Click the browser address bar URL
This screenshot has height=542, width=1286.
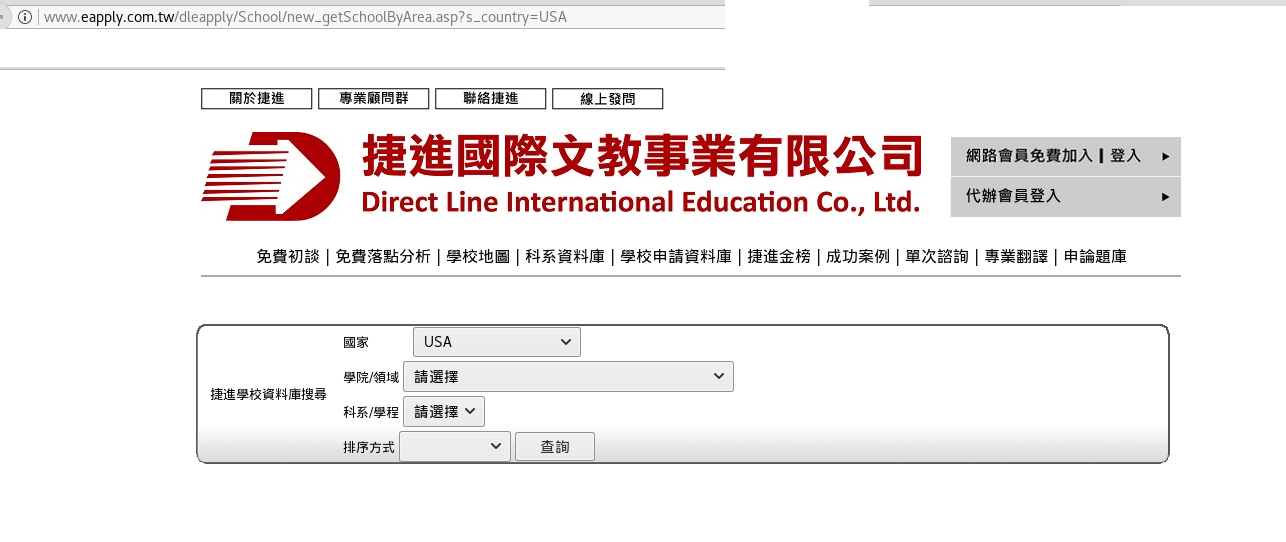[305, 17]
